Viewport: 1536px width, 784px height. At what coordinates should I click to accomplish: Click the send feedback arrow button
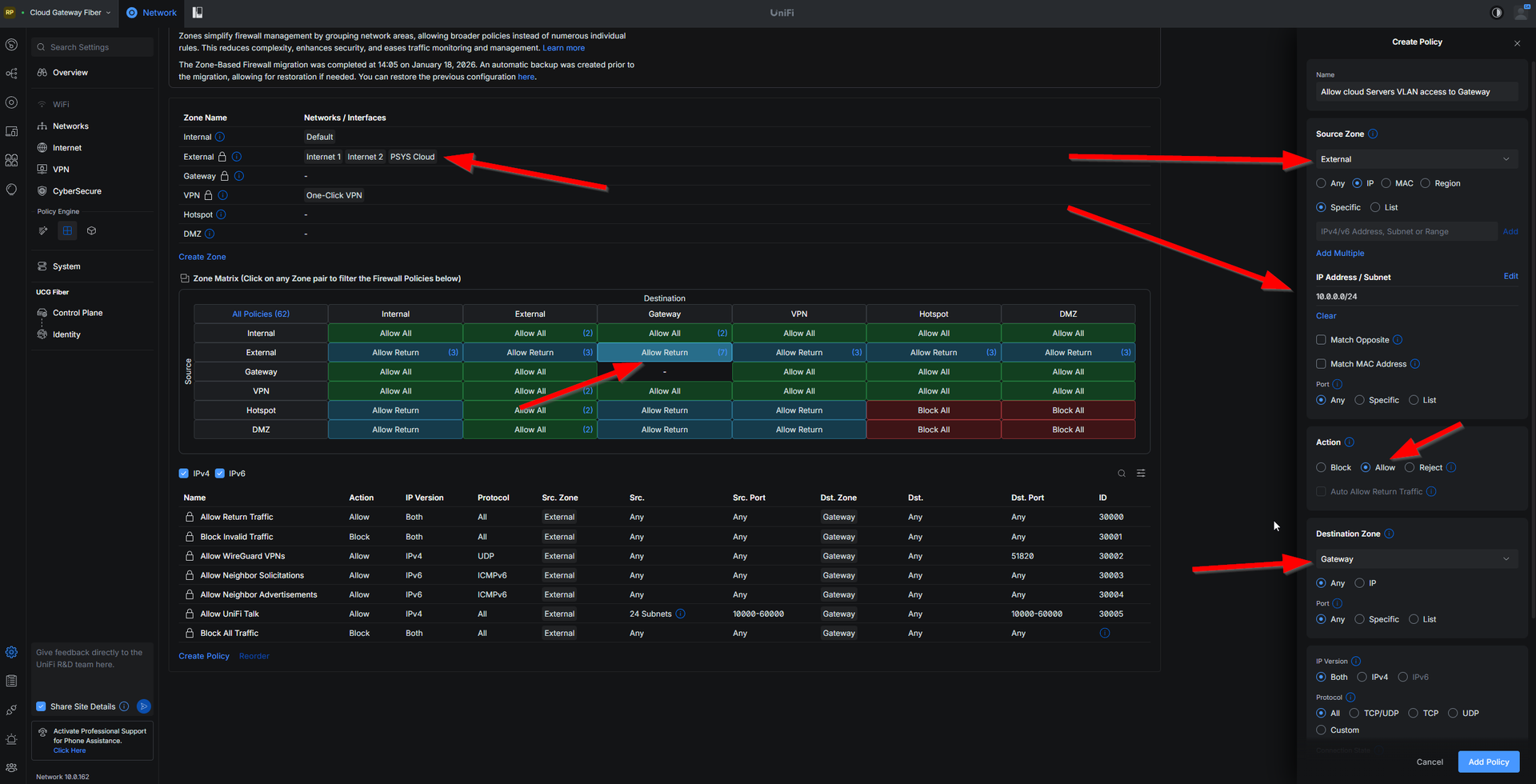144,706
